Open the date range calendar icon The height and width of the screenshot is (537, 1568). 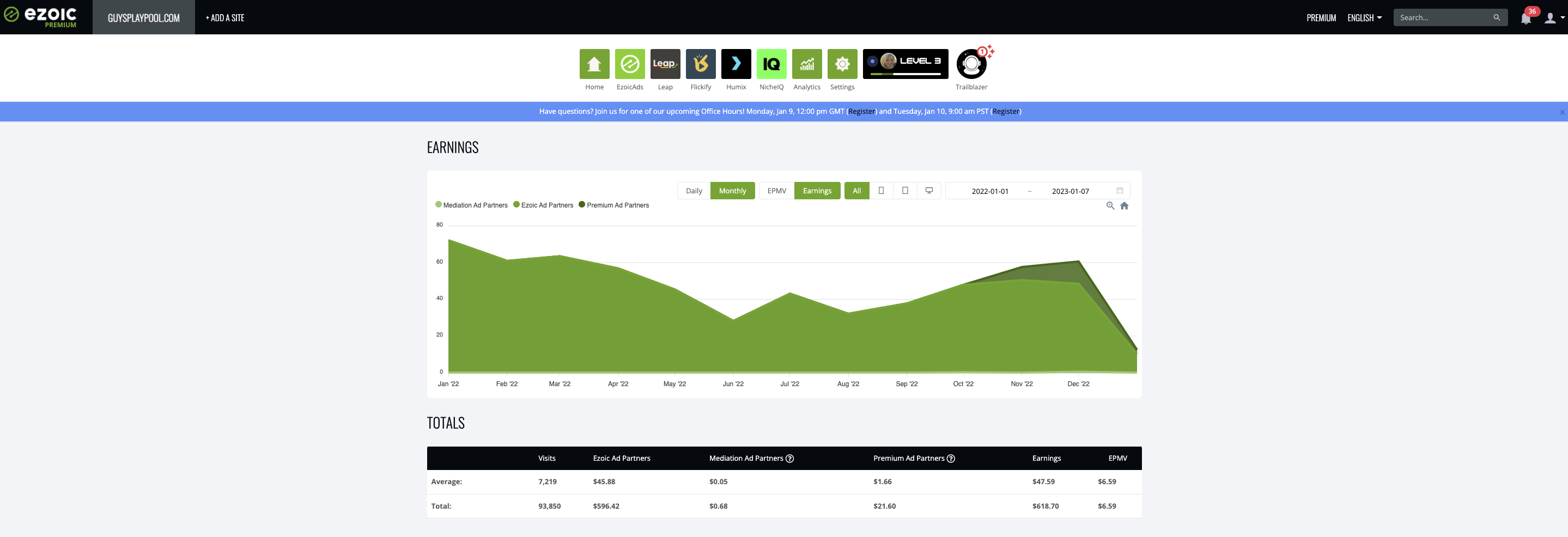(x=1120, y=191)
